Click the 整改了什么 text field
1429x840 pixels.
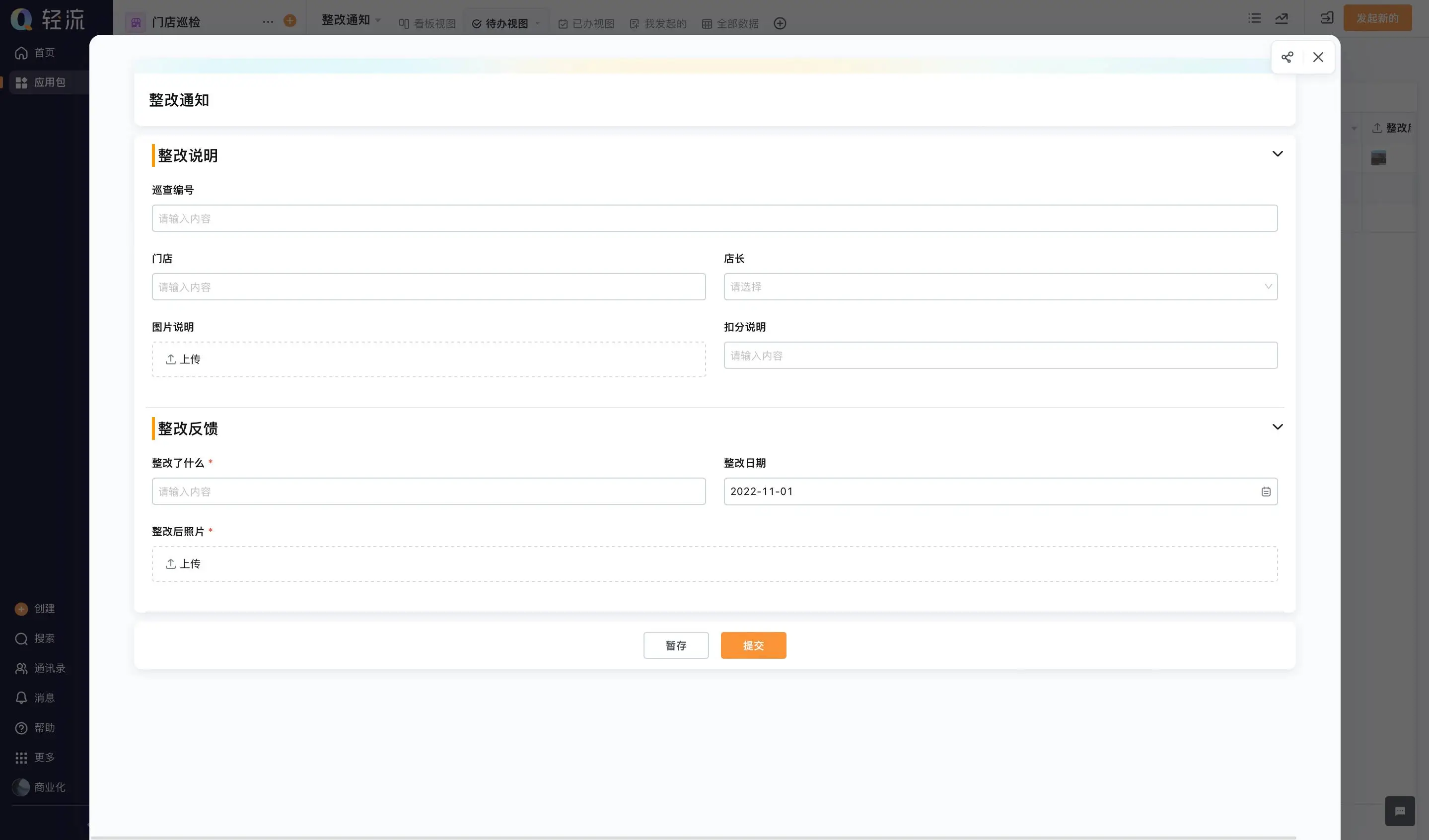click(428, 491)
